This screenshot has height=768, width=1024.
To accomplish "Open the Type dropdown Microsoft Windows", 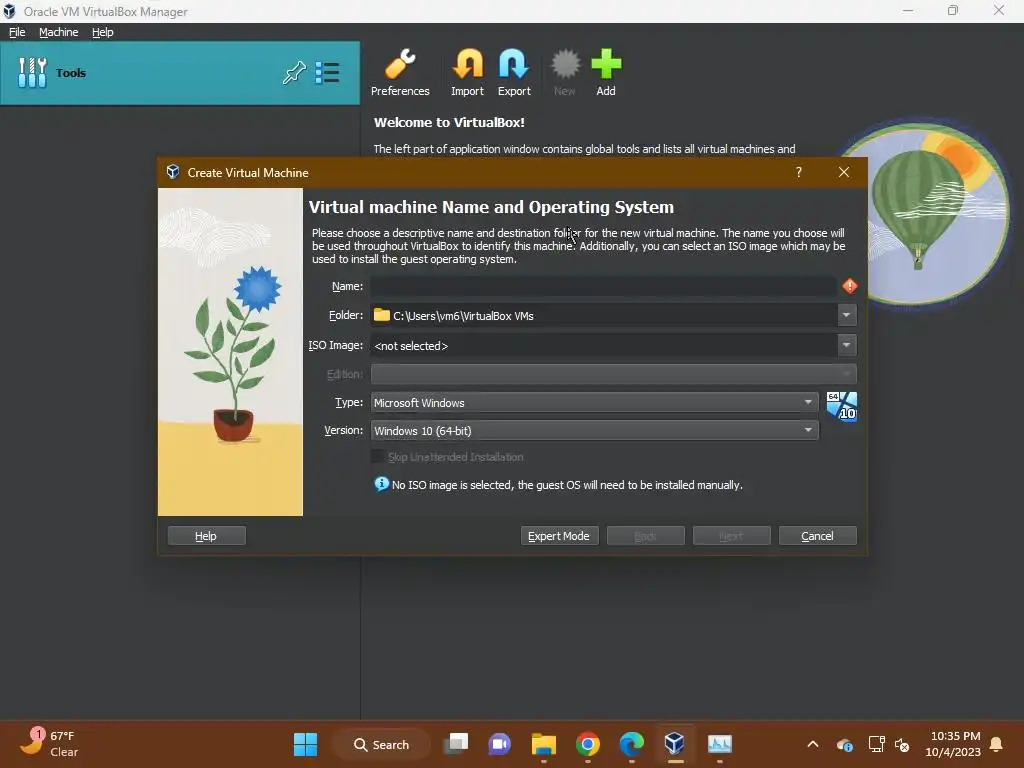I will point(594,402).
